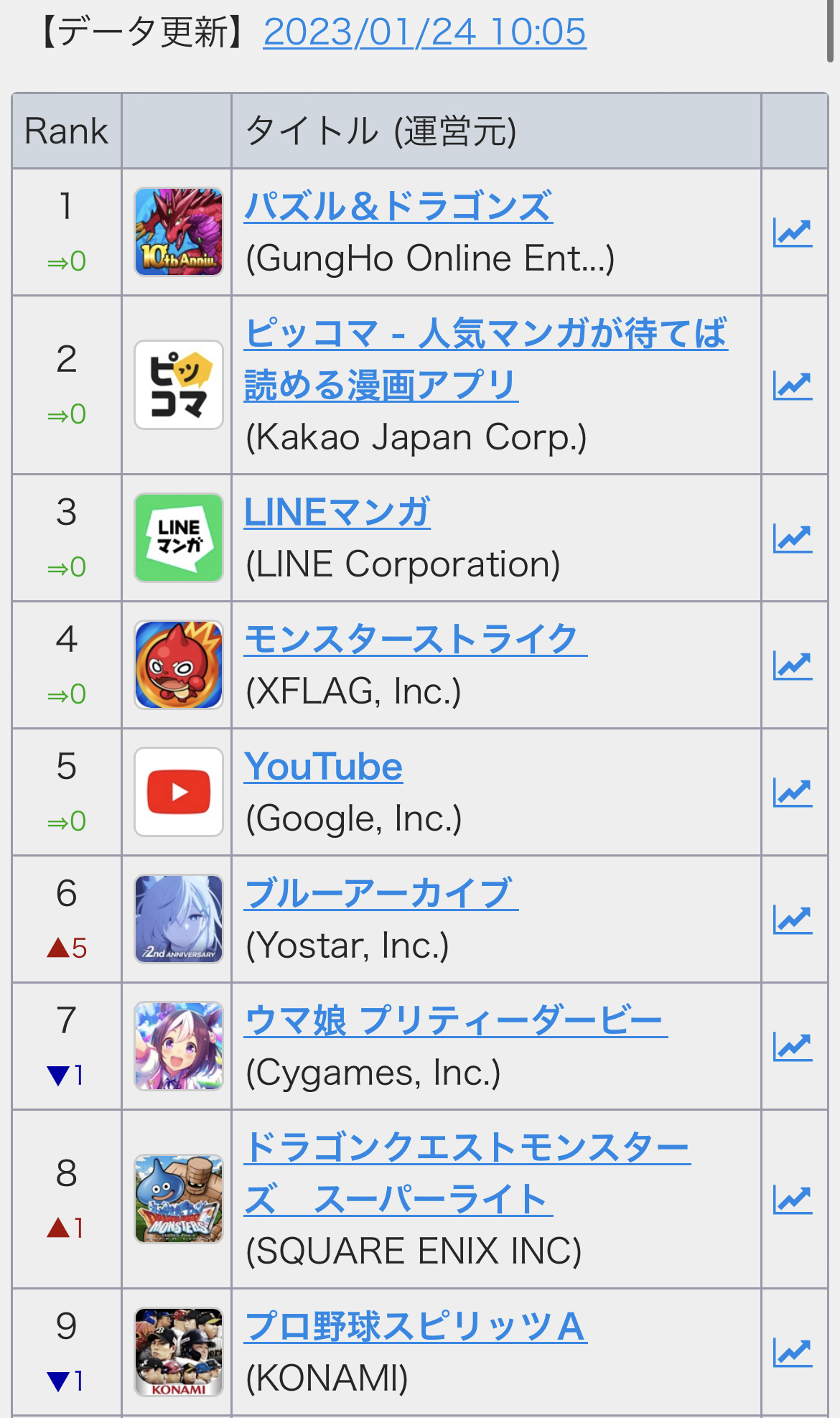Open the ウマ娘 プリティーダービー title link
Screen dimensions: 840x1418
point(456,1021)
